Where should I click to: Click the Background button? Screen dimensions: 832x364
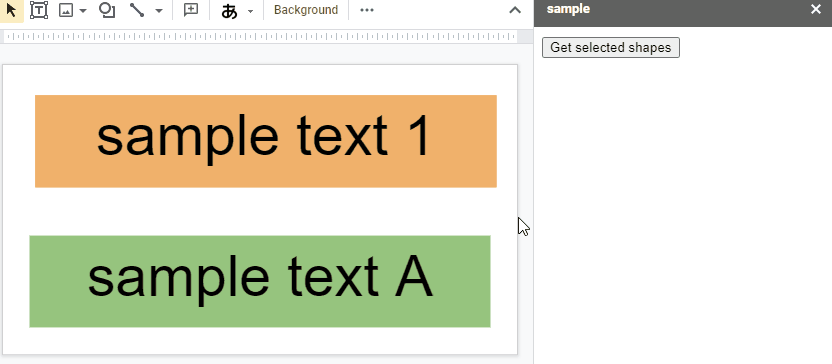(306, 10)
